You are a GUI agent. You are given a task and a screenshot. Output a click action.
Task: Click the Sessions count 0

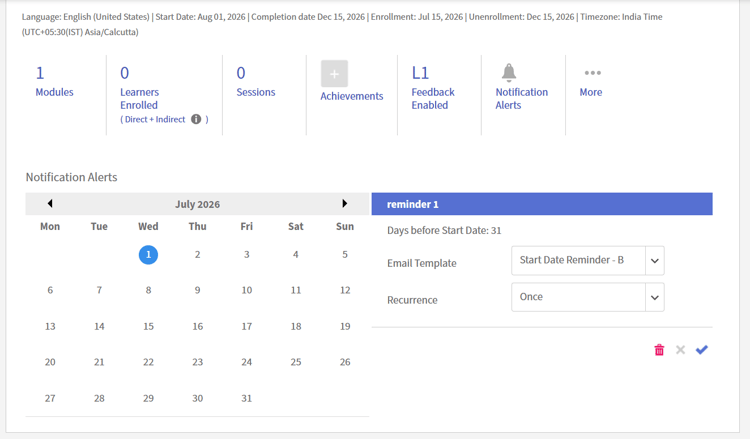point(241,73)
